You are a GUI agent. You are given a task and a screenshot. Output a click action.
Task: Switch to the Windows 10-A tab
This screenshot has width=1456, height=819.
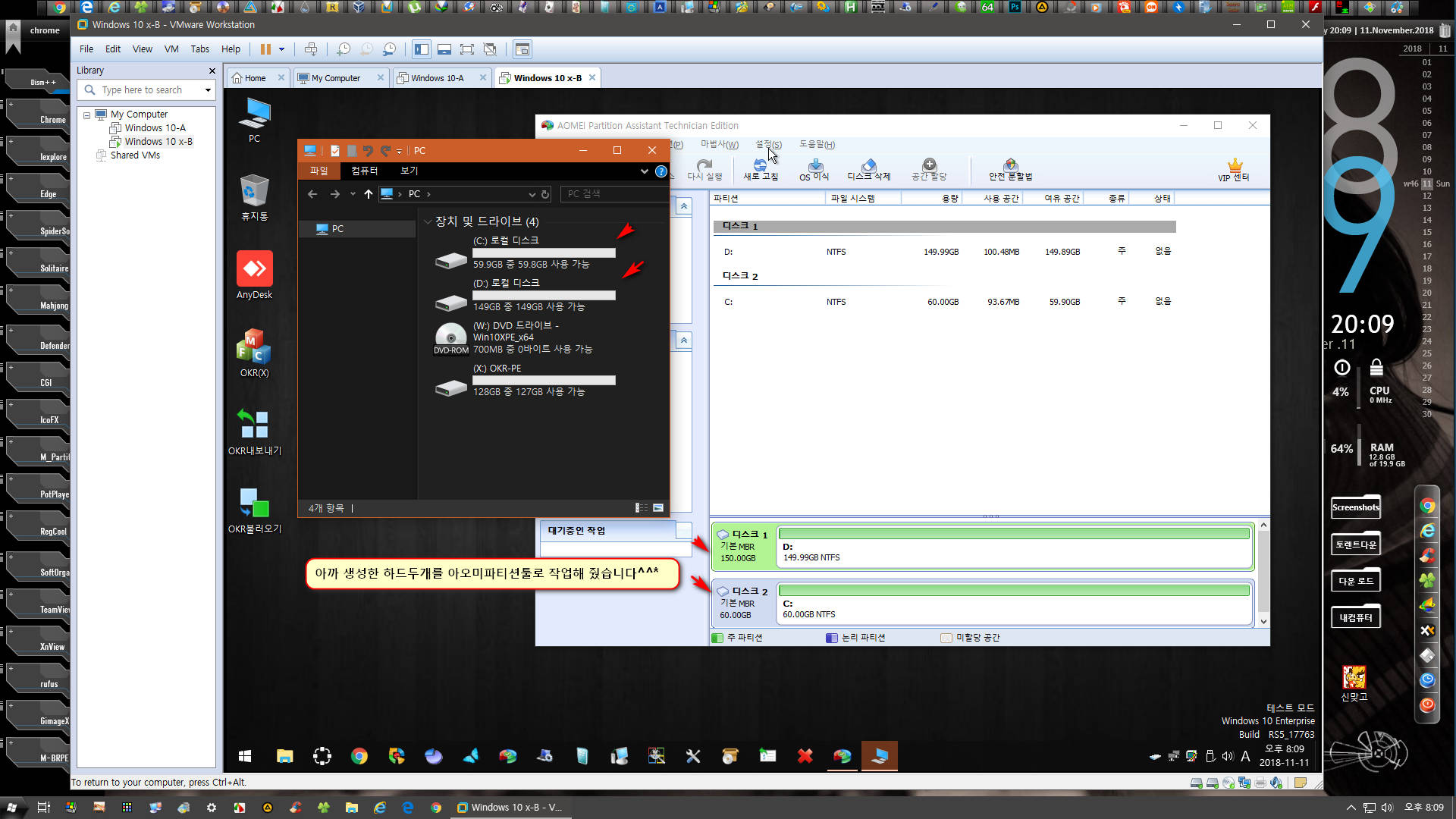tap(437, 78)
